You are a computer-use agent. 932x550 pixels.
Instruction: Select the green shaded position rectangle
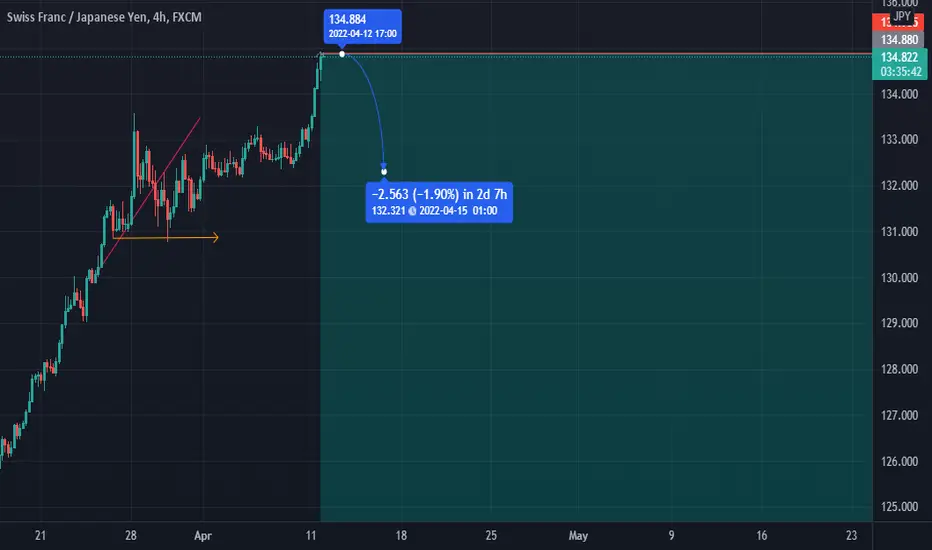[596, 288]
